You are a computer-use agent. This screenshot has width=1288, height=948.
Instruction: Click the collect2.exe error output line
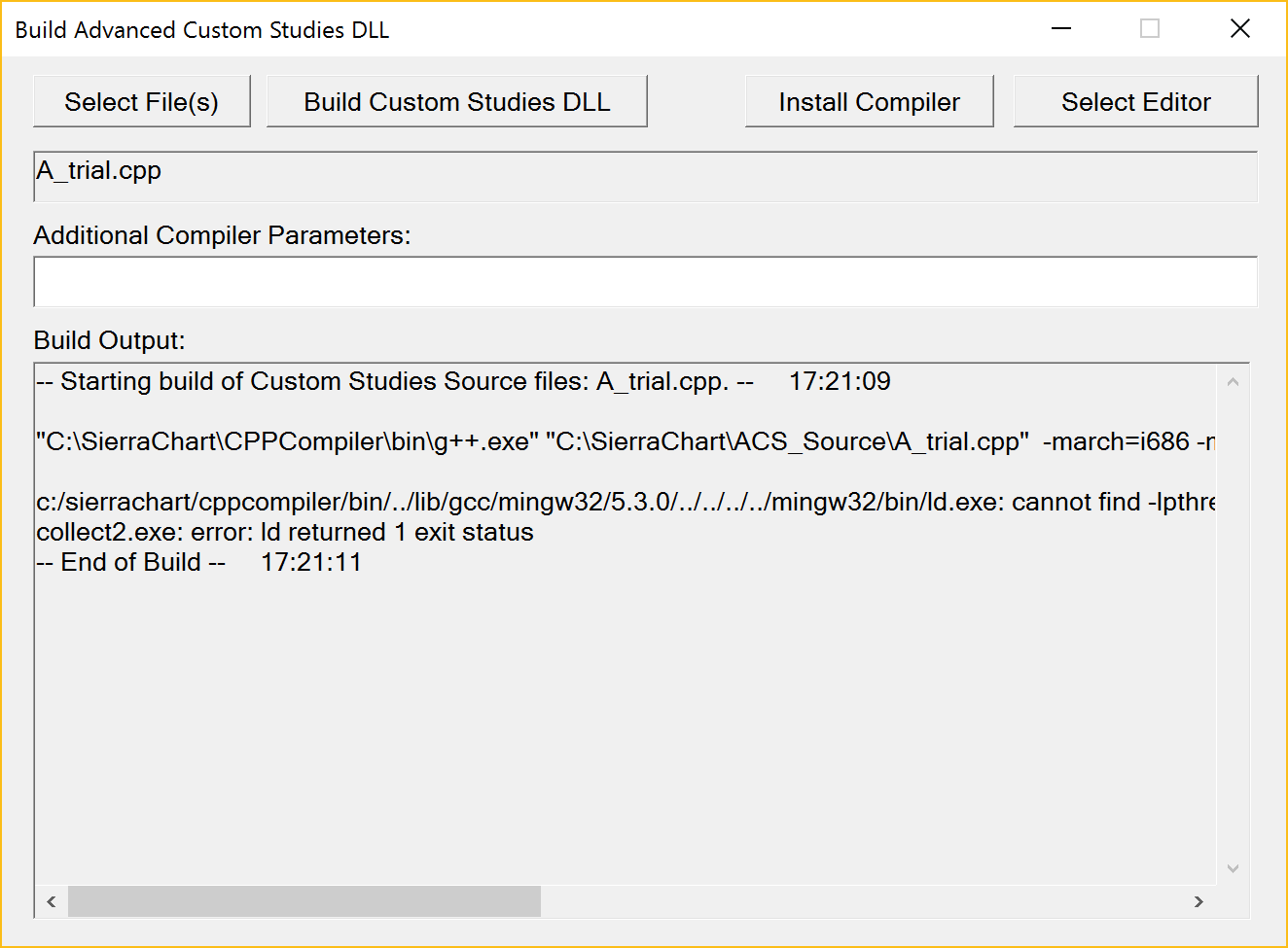click(285, 532)
